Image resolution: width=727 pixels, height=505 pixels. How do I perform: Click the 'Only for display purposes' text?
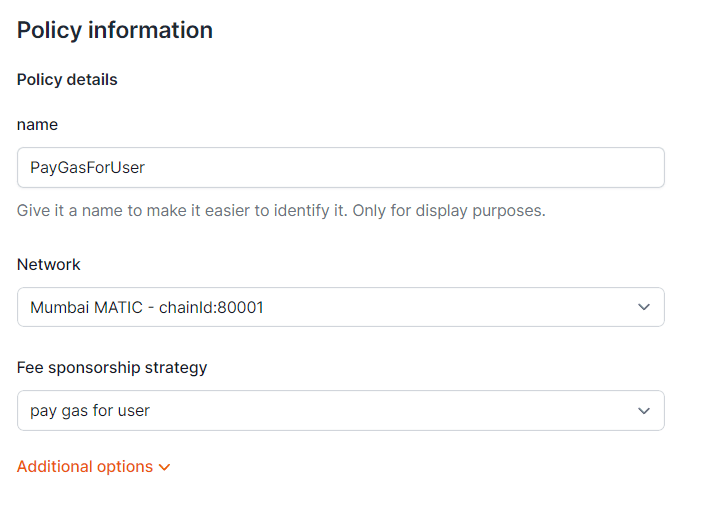[449, 211]
